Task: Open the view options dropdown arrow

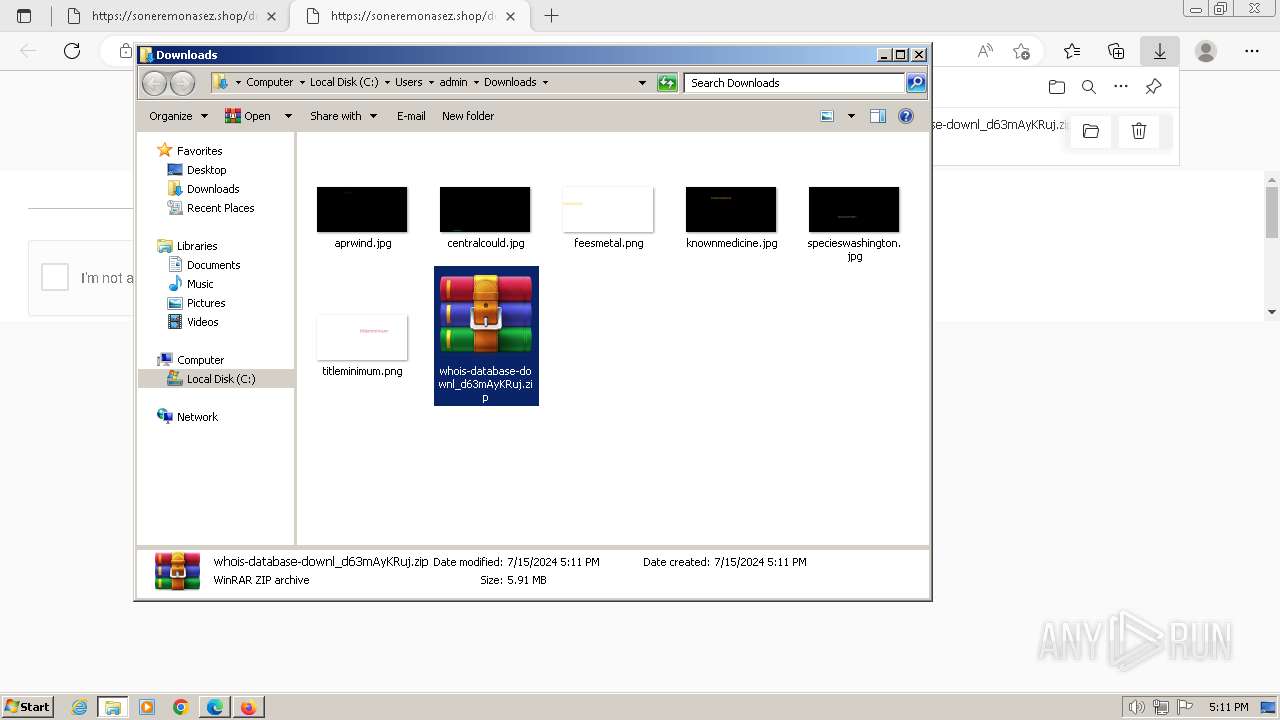Action: click(x=851, y=116)
